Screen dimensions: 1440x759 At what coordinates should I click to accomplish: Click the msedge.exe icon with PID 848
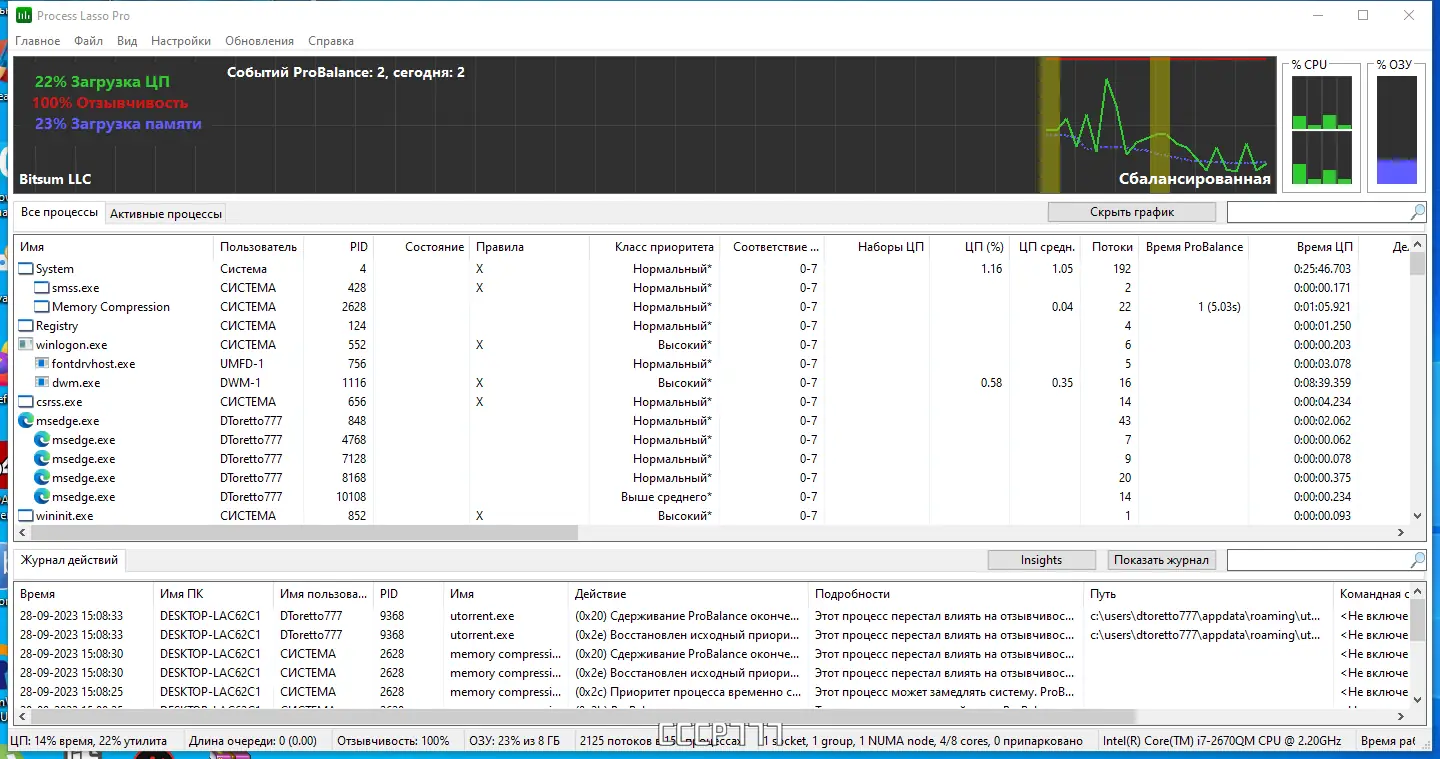[x=27, y=421]
